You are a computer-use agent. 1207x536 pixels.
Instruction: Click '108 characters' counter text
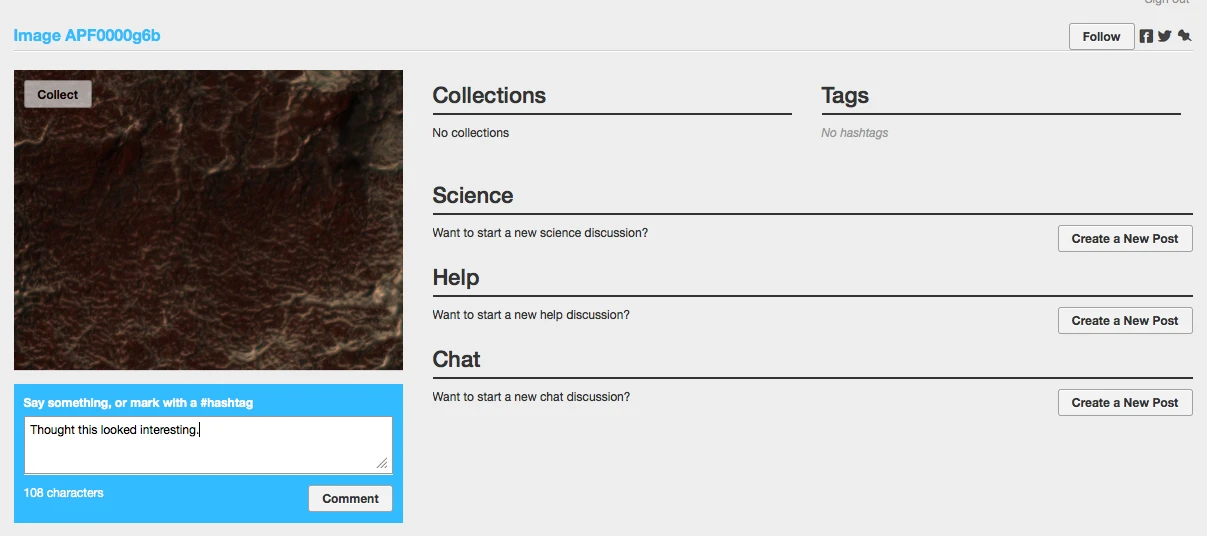(x=63, y=493)
